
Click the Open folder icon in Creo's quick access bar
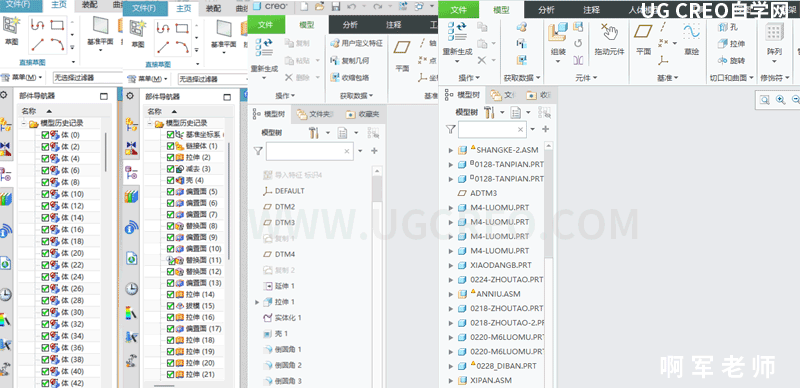click(320, 7)
